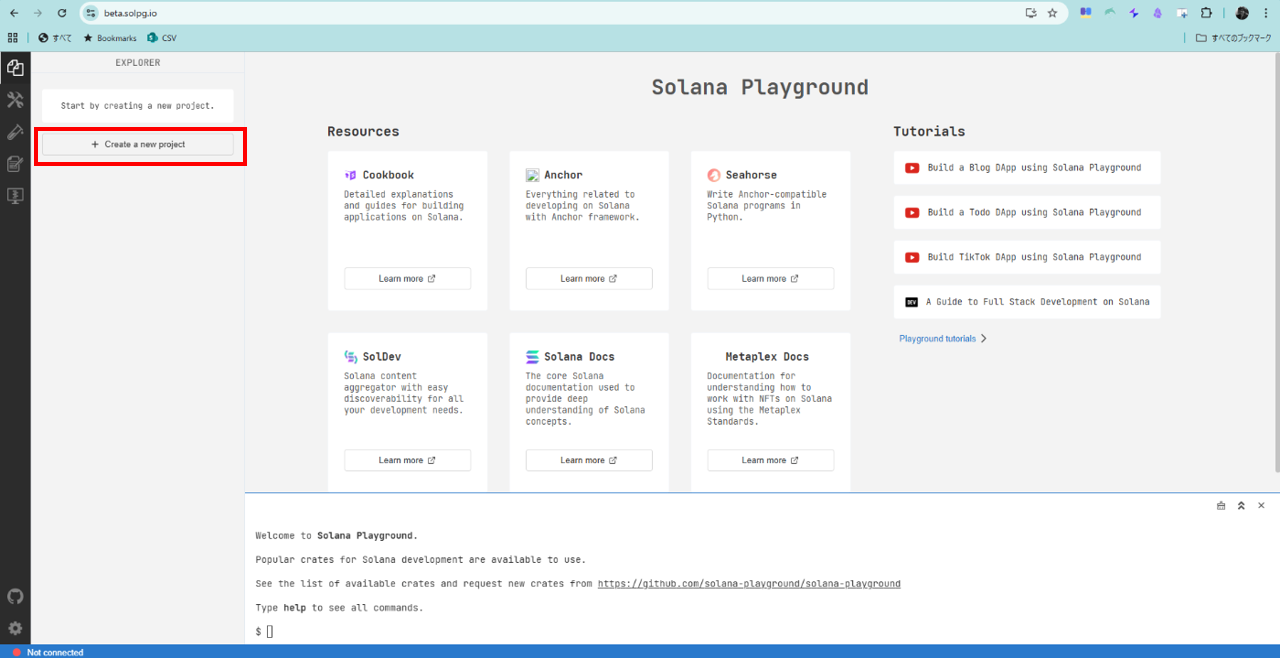This screenshot has width=1280, height=658.
Task: Open Build TikTok DApp tutorial
Action: (1027, 257)
